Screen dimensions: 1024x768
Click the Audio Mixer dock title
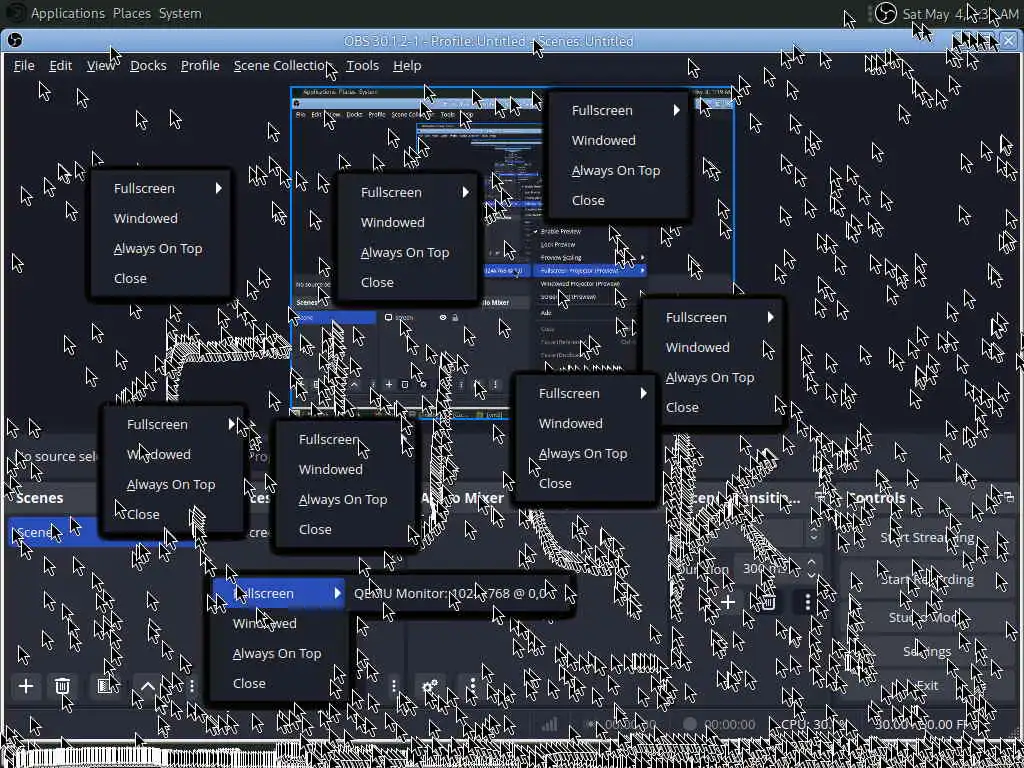tap(462, 498)
